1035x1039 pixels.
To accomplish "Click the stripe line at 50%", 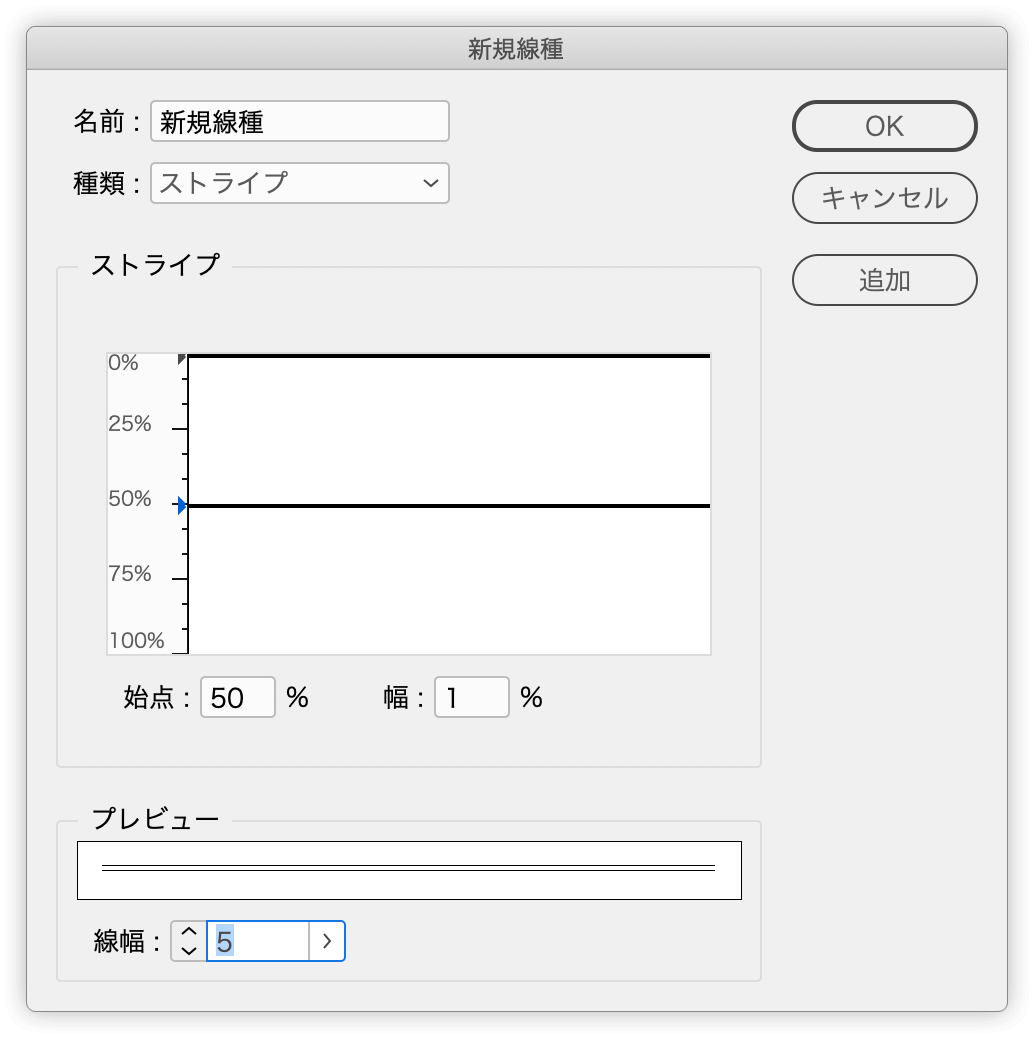I will [x=449, y=506].
